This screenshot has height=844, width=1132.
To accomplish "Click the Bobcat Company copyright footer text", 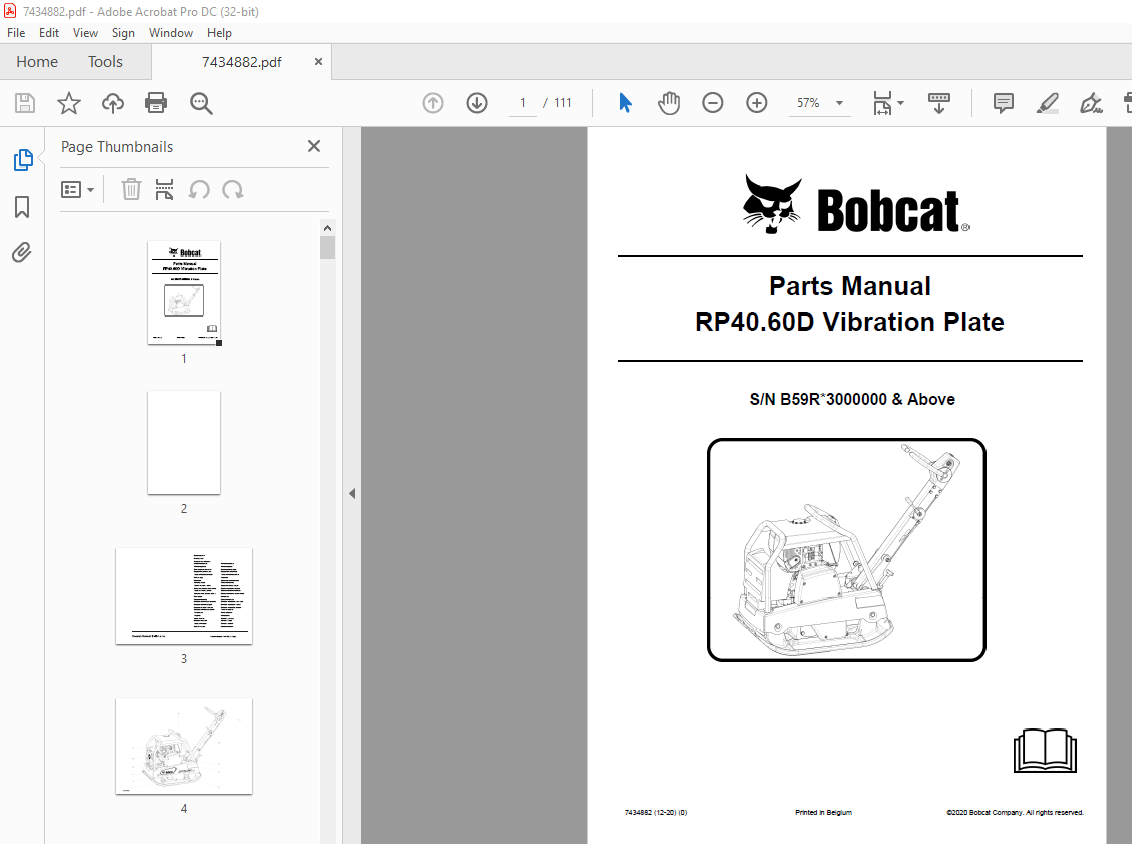I will click(1014, 812).
